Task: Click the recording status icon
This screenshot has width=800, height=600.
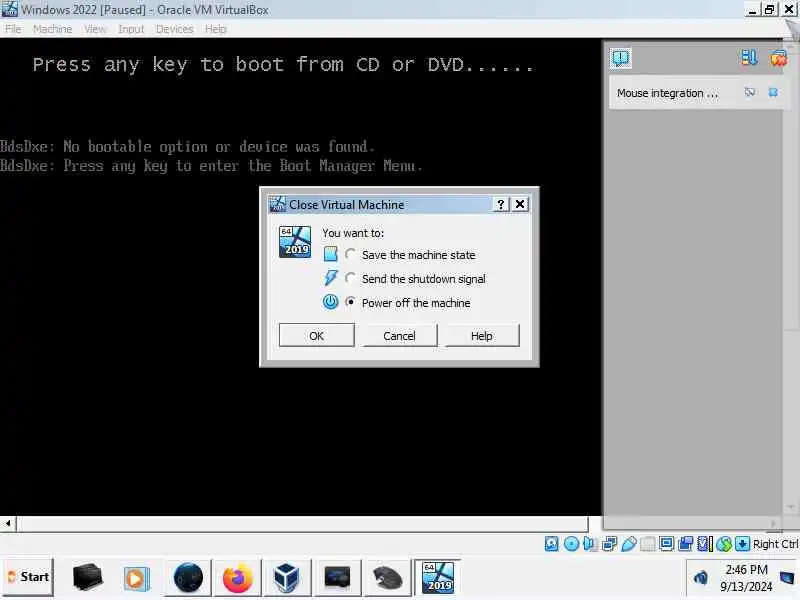Action: tap(685, 544)
